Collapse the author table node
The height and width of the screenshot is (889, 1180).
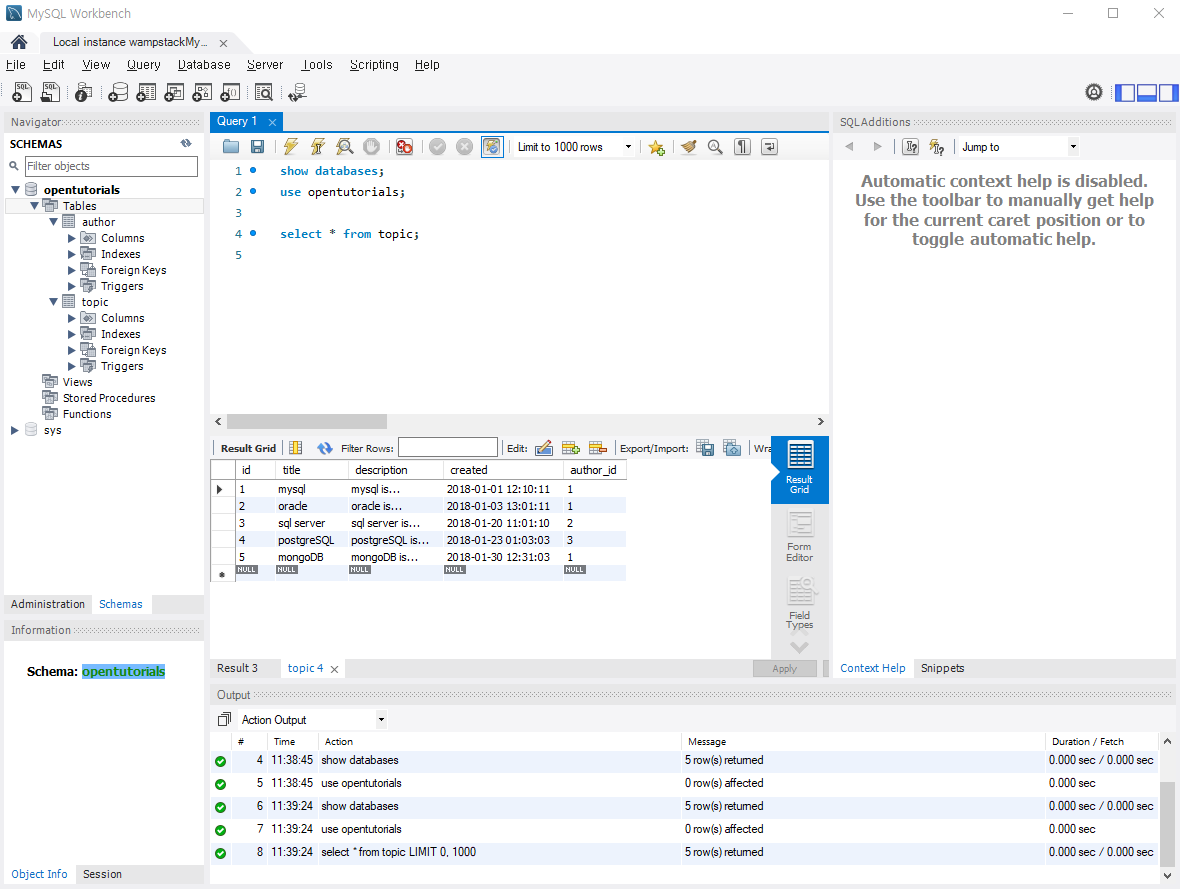[x=53, y=222]
